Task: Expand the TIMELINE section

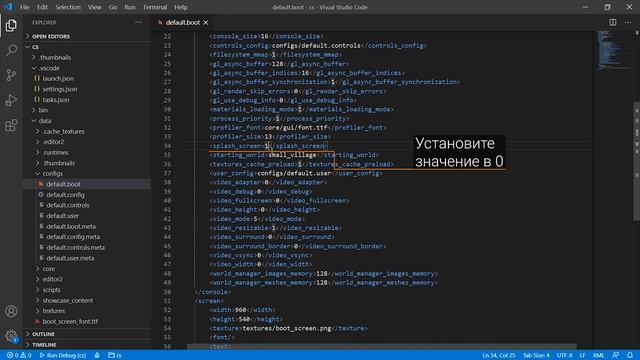Action: tap(87, 344)
